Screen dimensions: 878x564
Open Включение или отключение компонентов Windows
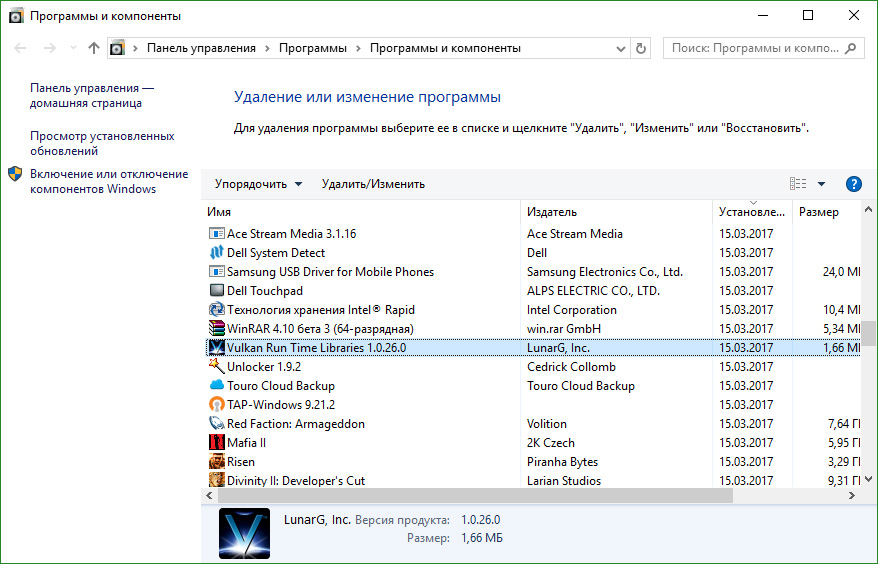[108, 181]
